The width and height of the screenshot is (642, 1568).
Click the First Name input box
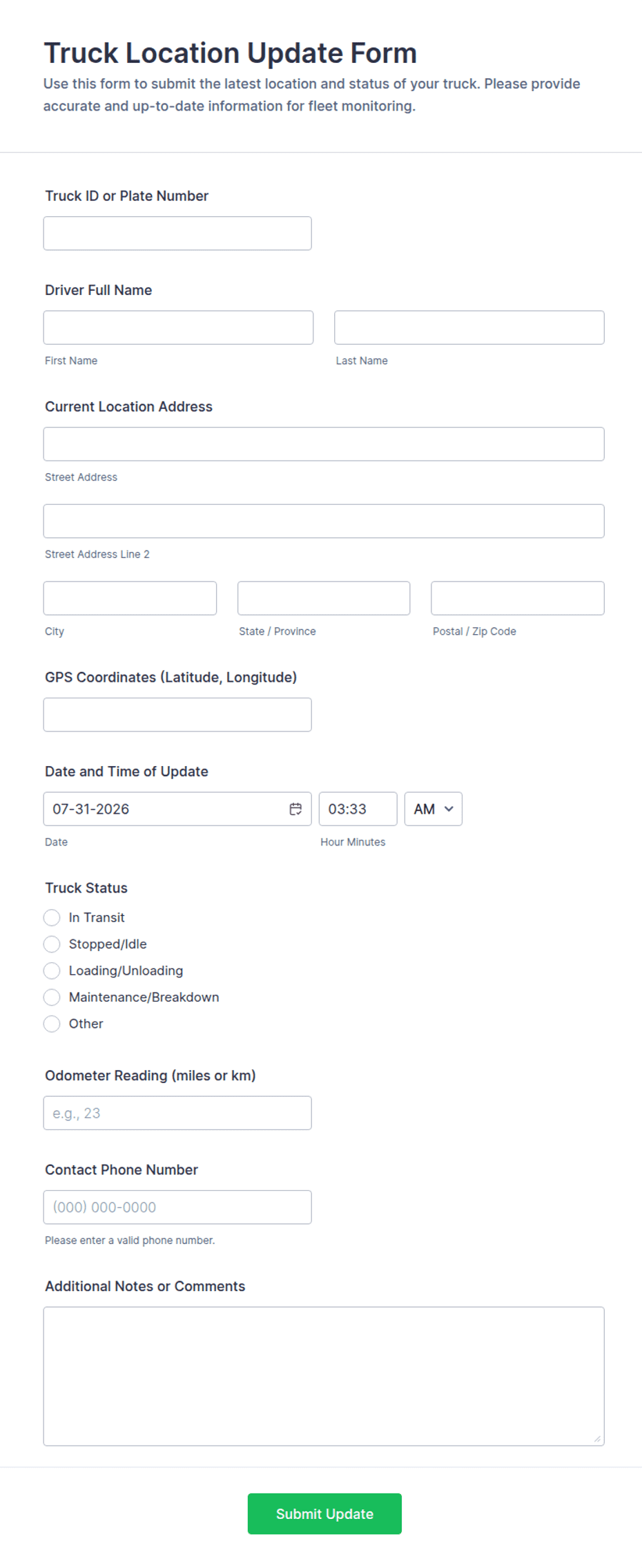pyautogui.click(x=178, y=327)
